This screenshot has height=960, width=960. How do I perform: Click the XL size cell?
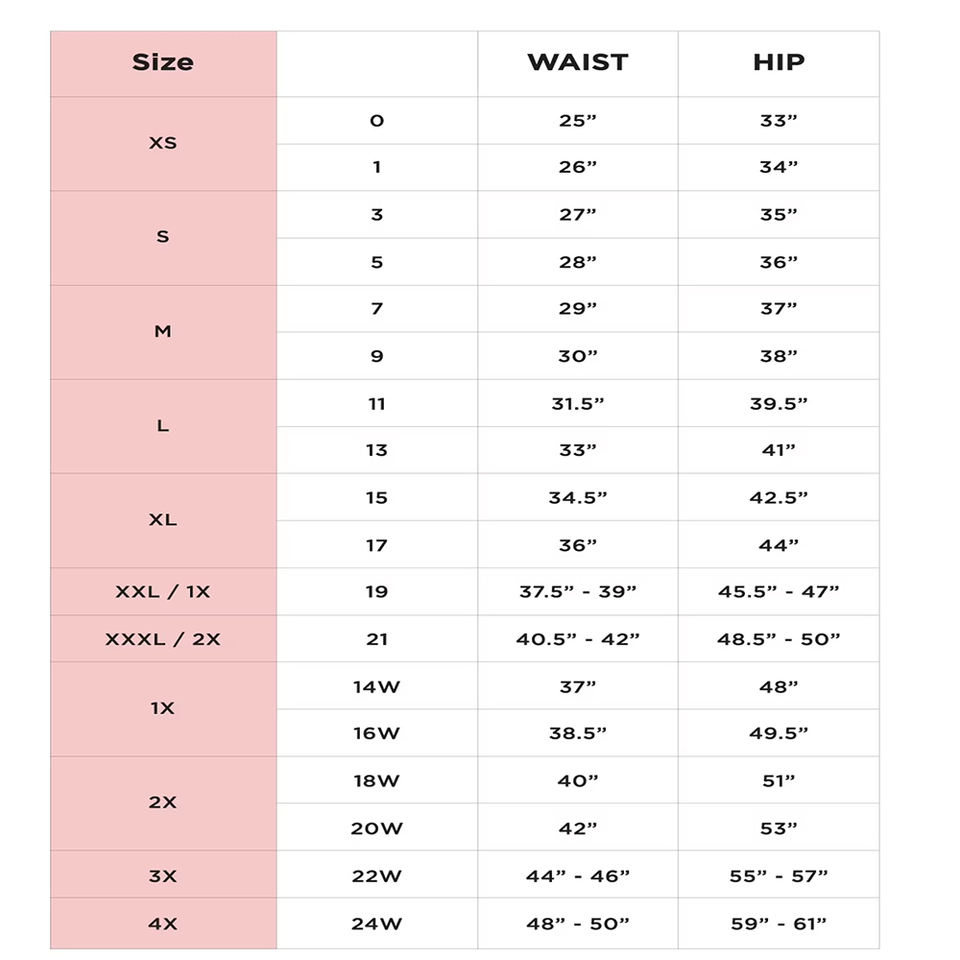click(x=163, y=520)
